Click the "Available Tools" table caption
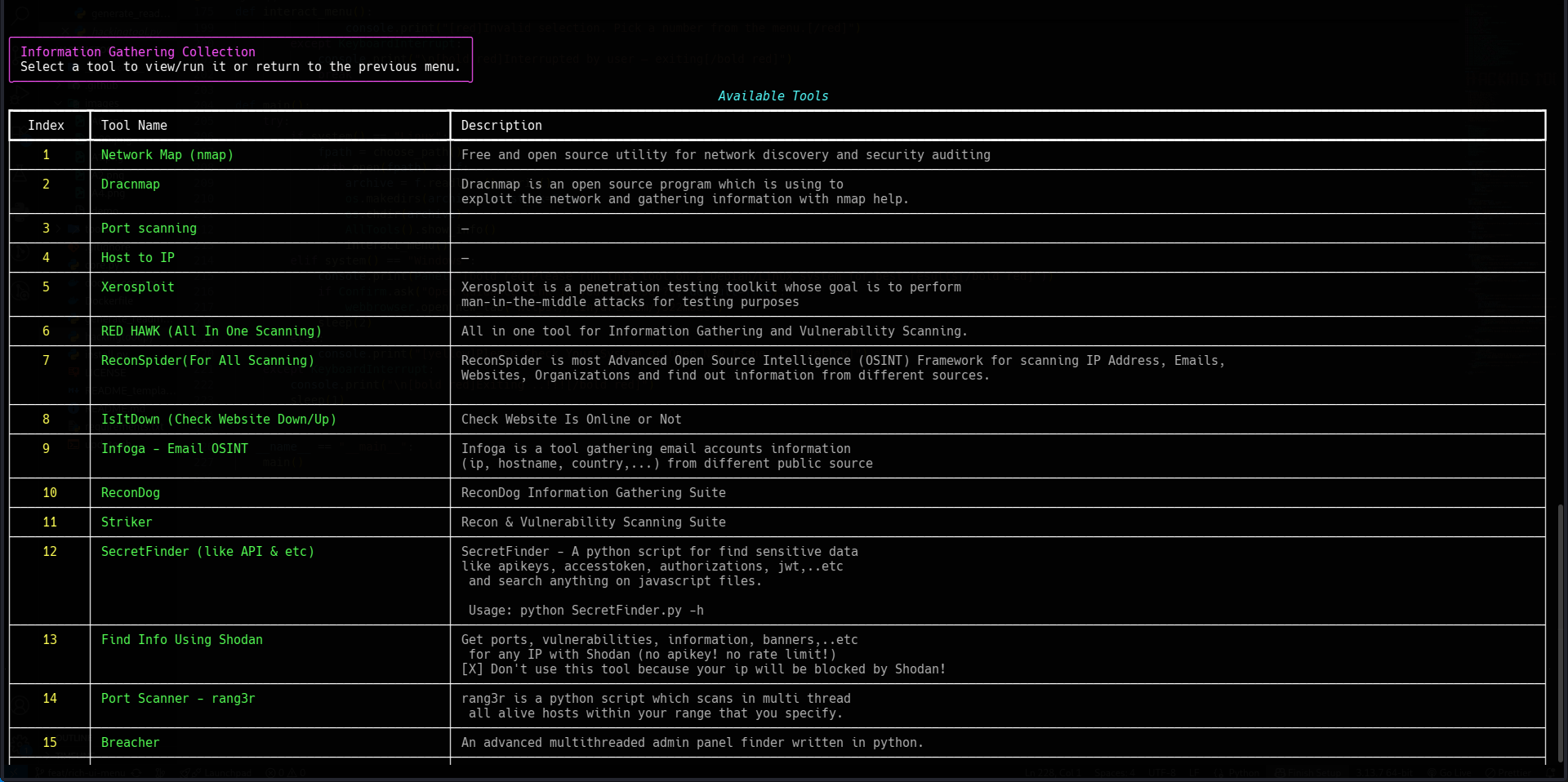The image size is (1568, 782). click(x=773, y=96)
